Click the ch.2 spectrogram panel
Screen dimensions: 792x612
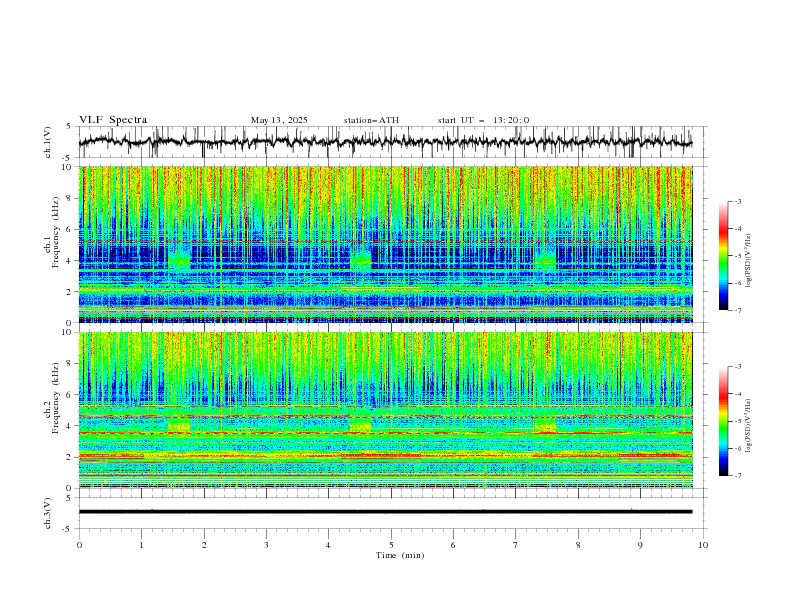385,410
